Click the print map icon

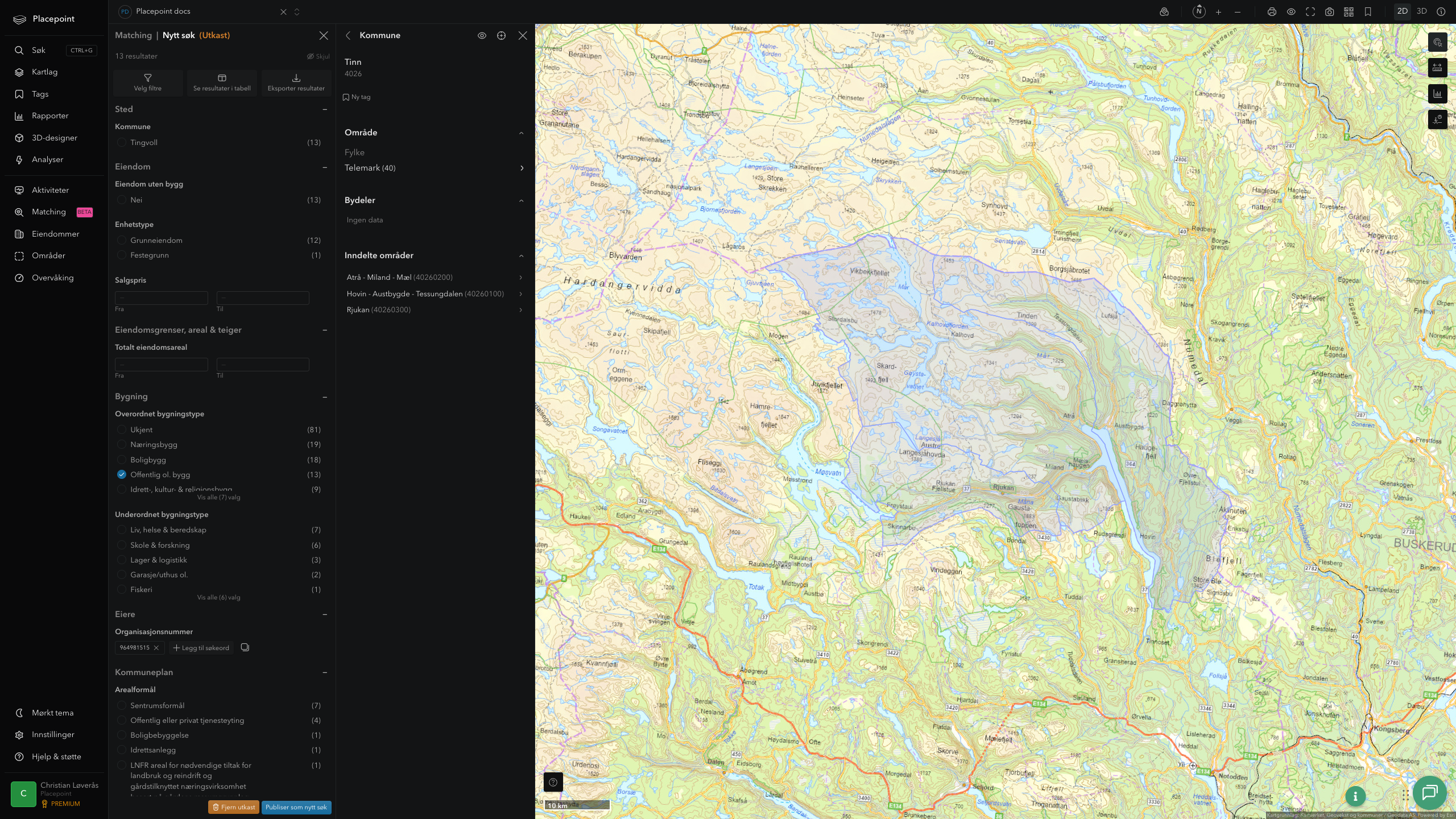pyautogui.click(x=1272, y=11)
